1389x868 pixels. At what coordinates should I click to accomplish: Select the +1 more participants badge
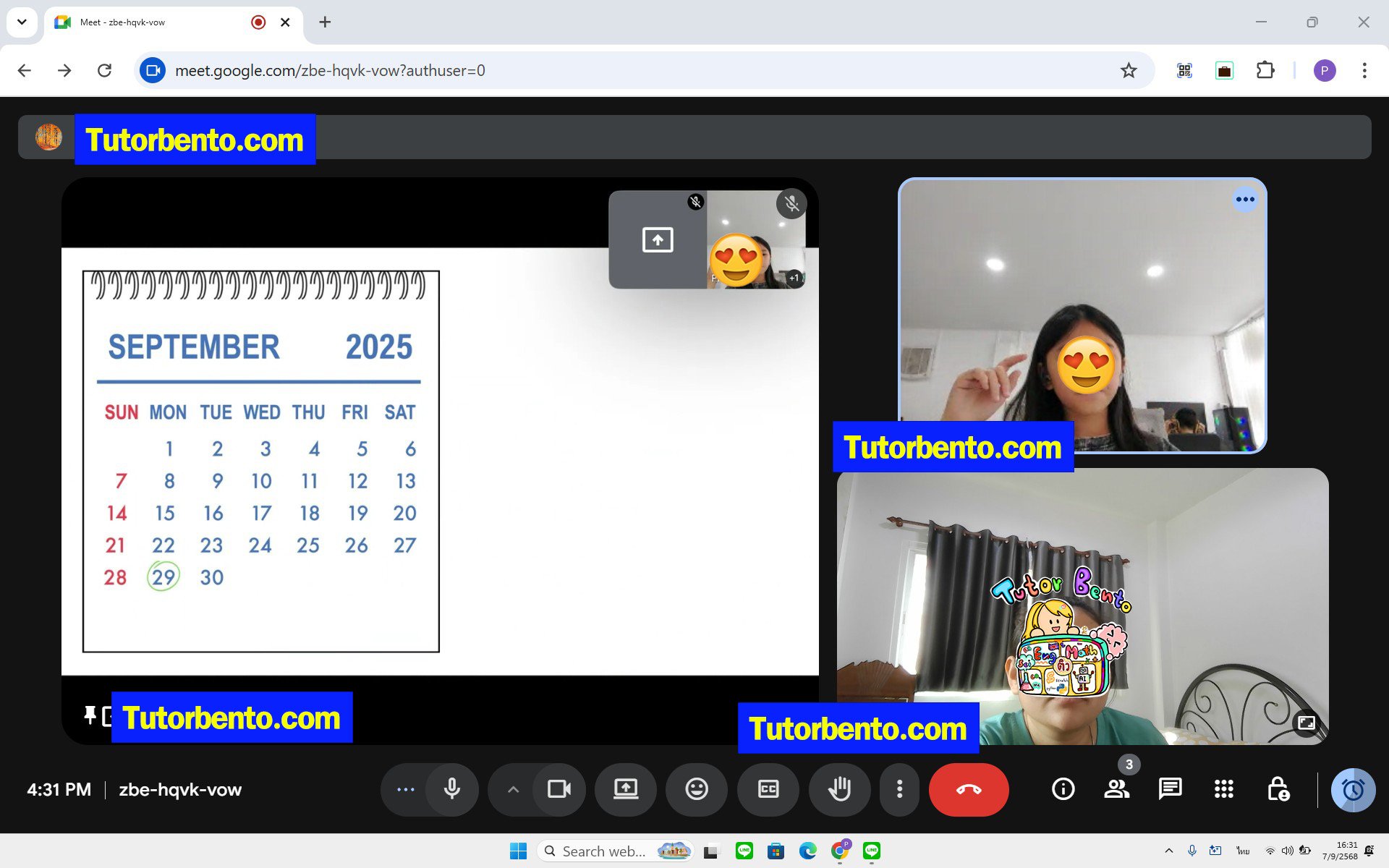pos(794,278)
